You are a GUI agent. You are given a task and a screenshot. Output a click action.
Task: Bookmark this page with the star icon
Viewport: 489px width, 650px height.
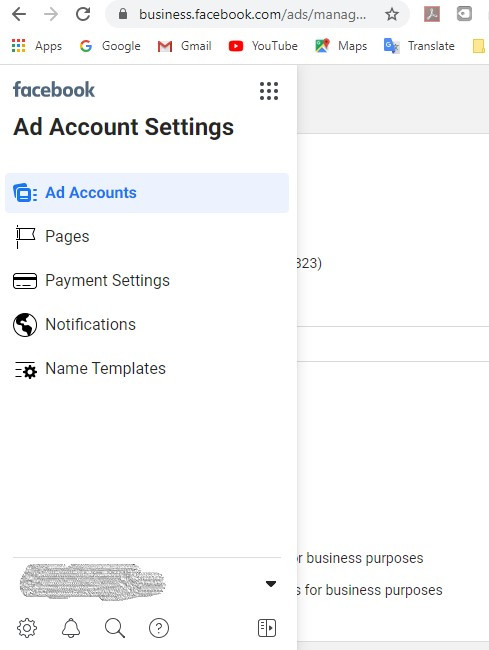[392, 15]
